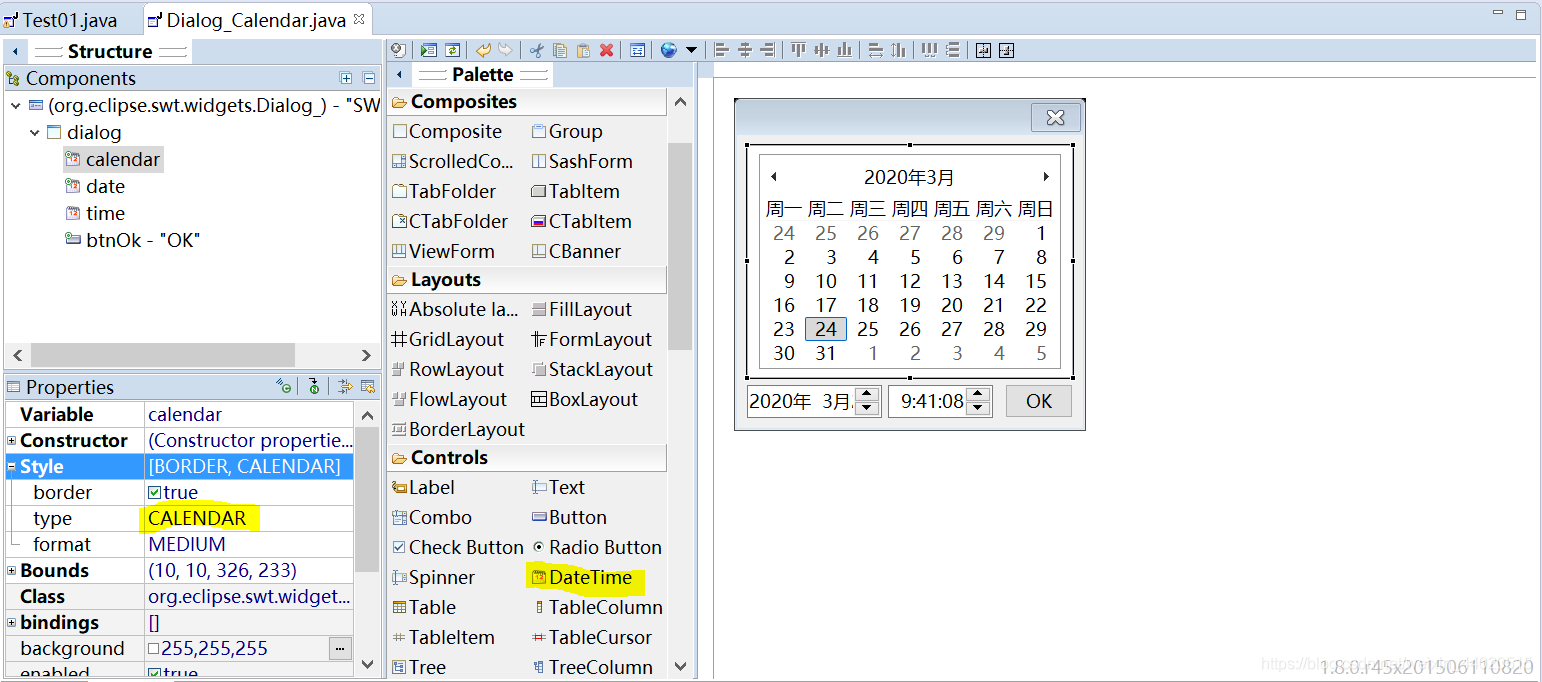Image resolution: width=1542 pixels, height=682 pixels.
Task: Click the Copy toolbar icon
Action: click(x=560, y=50)
